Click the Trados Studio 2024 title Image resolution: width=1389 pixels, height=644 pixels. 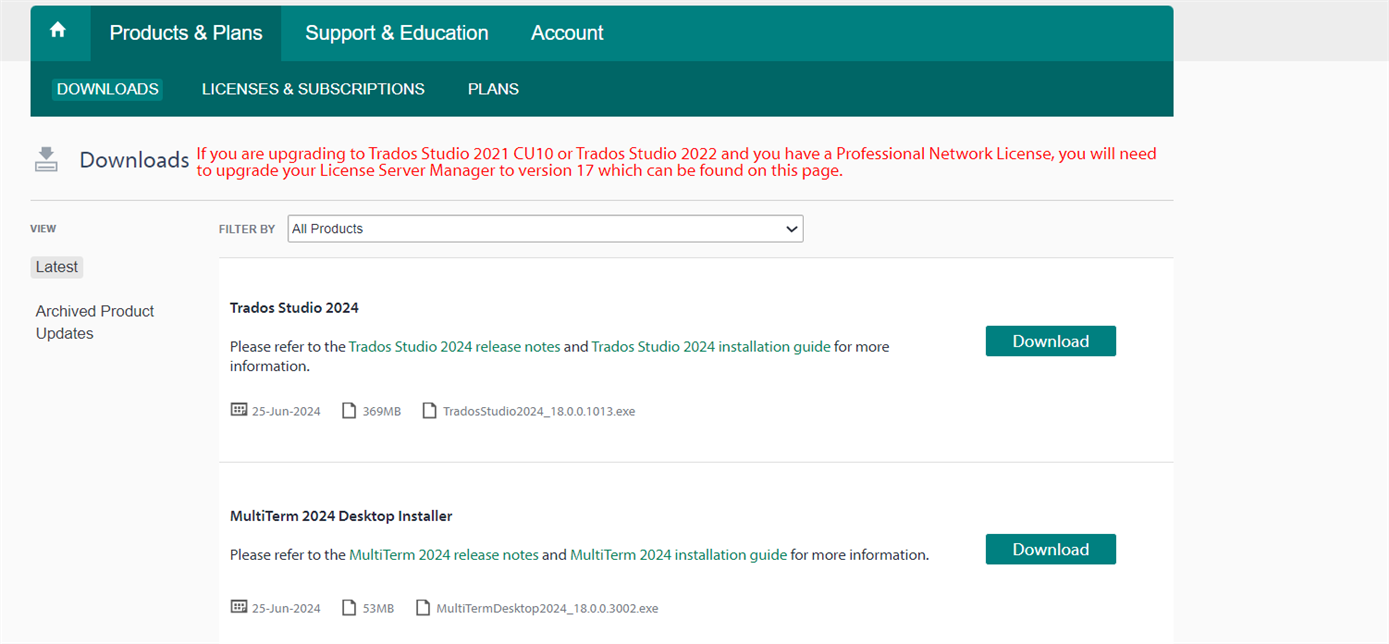click(294, 308)
